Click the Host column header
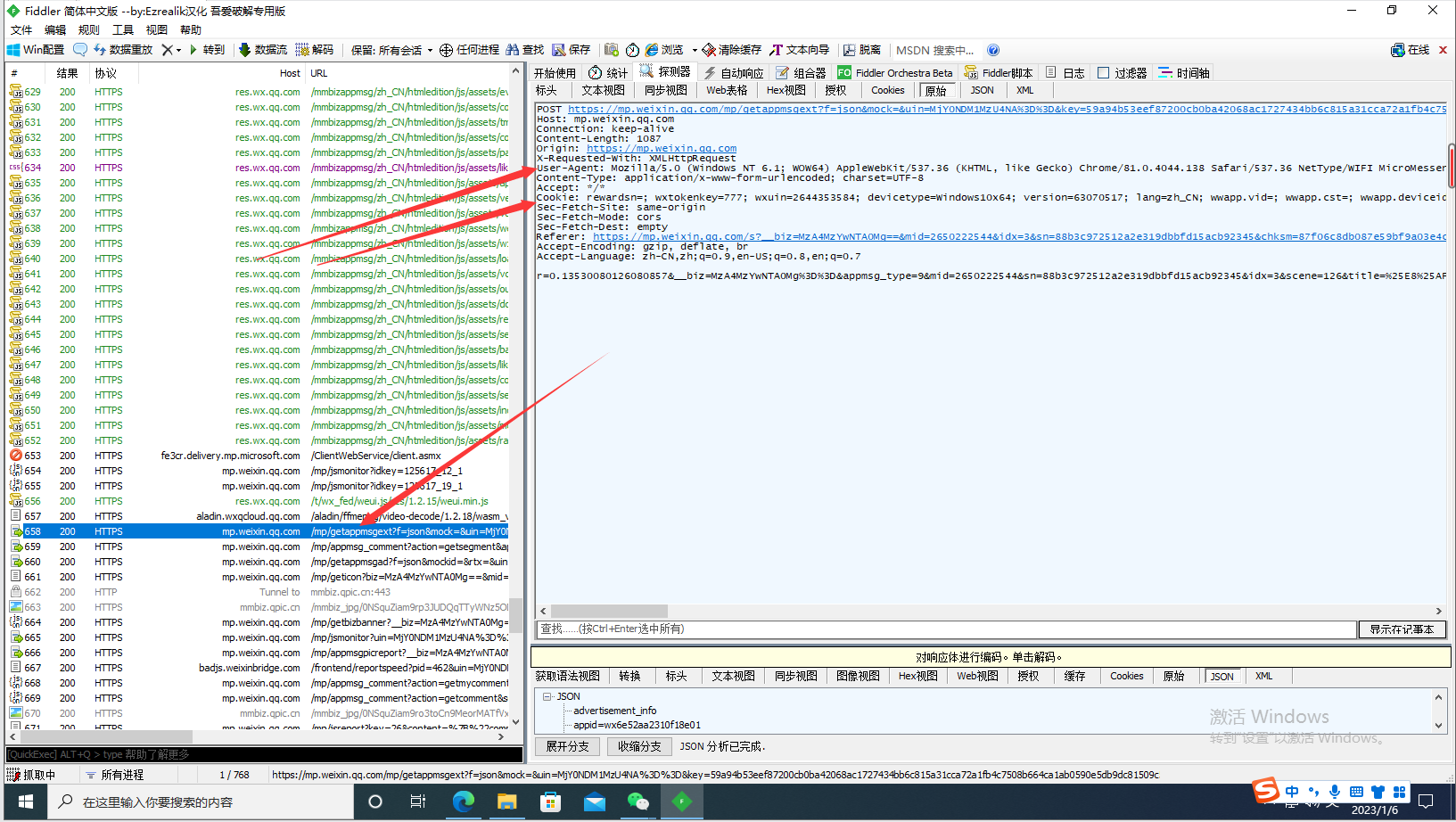Viewport: 1456px width, 822px height. pos(289,73)
